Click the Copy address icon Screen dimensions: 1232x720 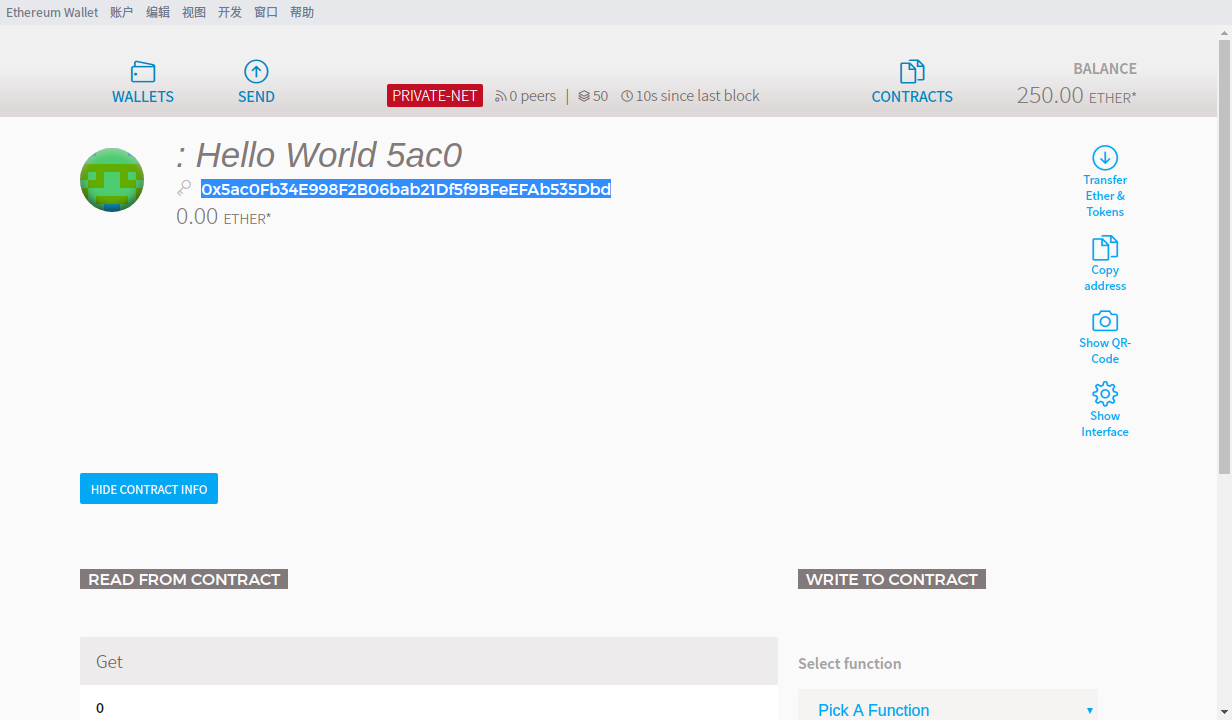1105,248
